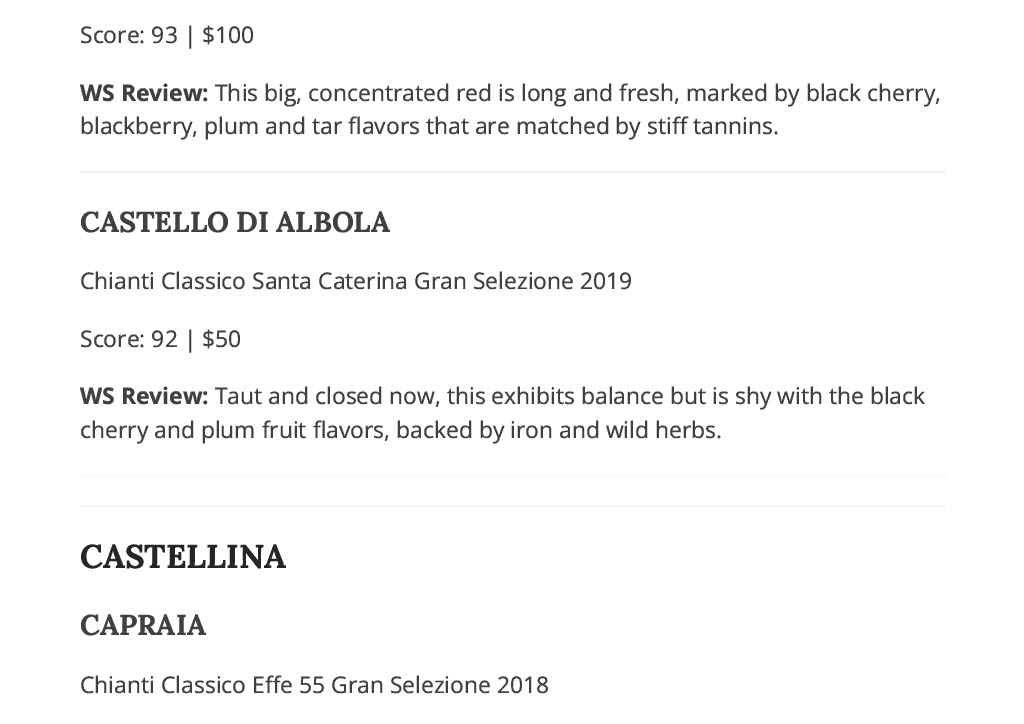The height and width of the screenshot is (724, 1024).
Task: Click the Capraia producer heading
Action: coord(142,625)
